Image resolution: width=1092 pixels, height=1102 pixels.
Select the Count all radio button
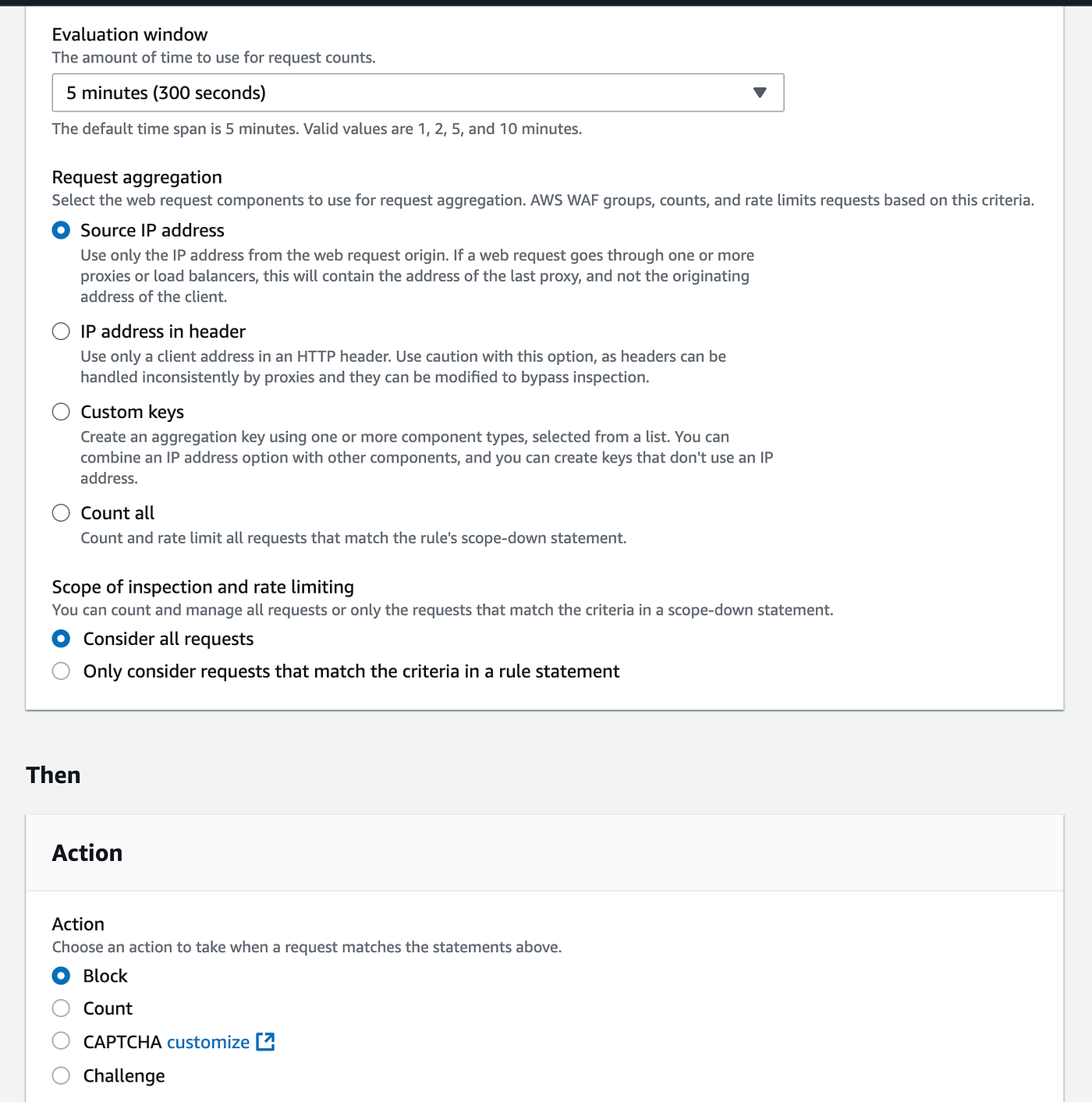point(61,512)
